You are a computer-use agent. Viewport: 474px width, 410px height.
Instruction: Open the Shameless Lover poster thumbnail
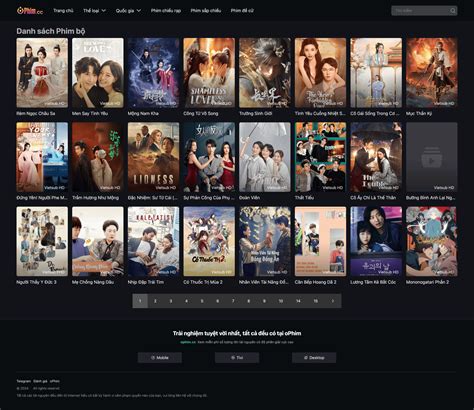pyautogui.click(x=209, y=73)
